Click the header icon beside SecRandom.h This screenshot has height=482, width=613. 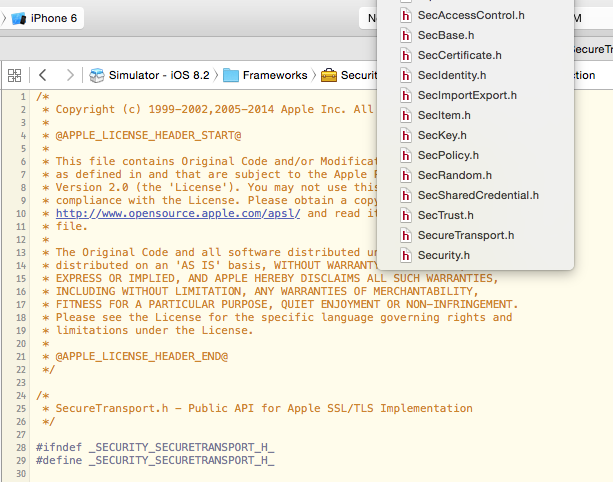click(406, 175)
